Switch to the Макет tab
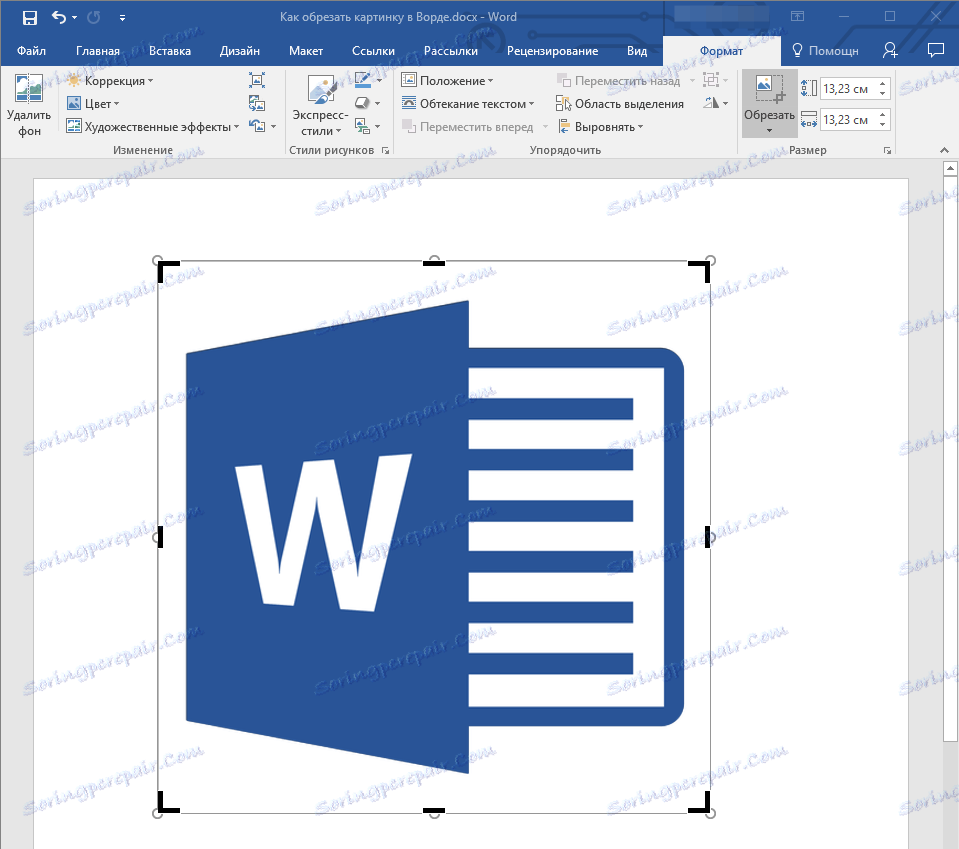Screen dimensions: 959x849 306,51
